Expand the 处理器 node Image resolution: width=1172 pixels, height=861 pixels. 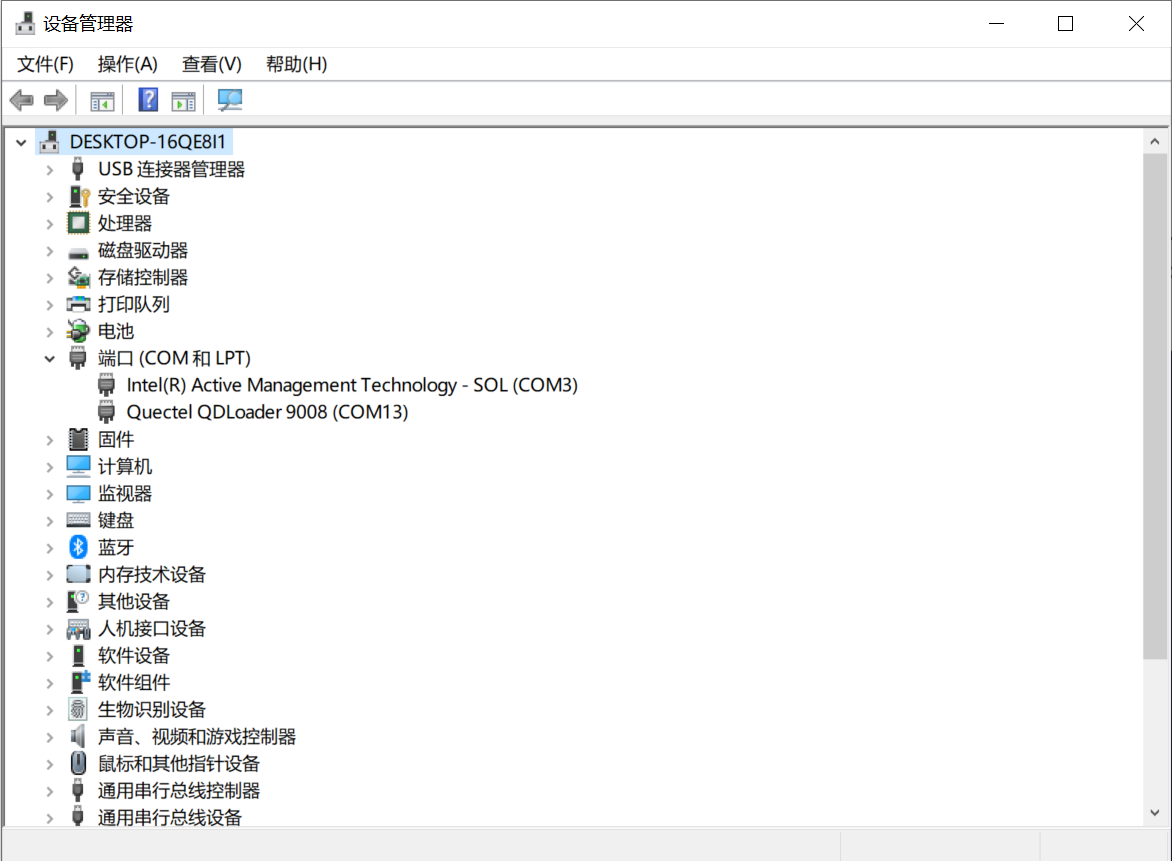(x=49, y=224)
